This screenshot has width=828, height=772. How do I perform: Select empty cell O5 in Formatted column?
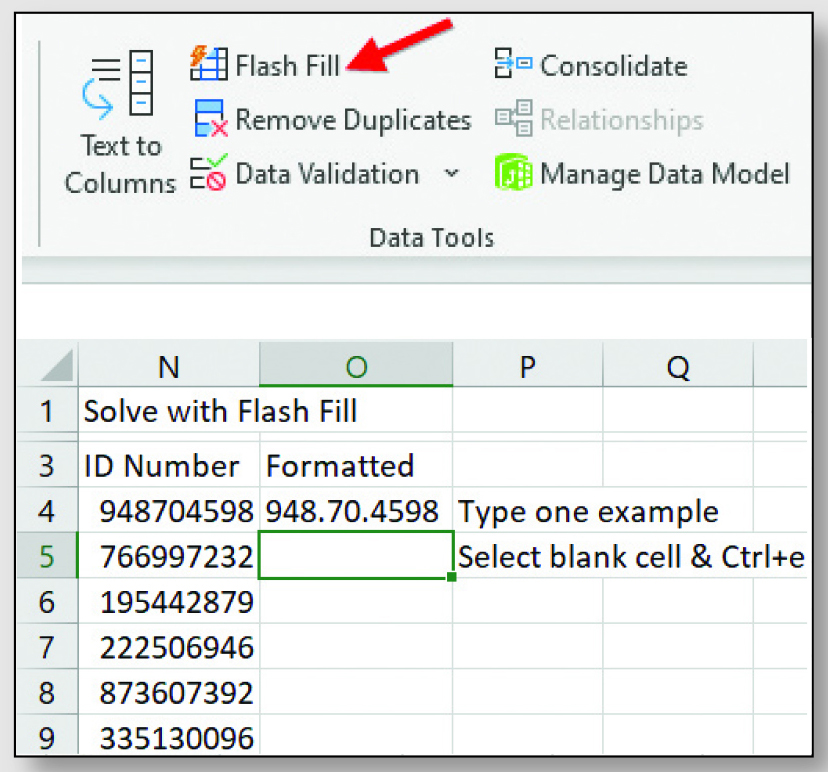(356, 556)
